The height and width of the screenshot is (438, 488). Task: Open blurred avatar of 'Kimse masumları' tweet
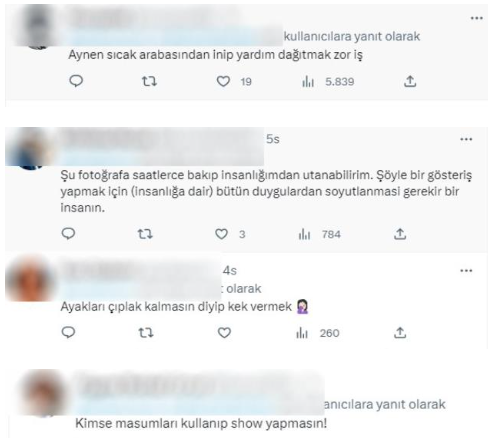point(43,393)
